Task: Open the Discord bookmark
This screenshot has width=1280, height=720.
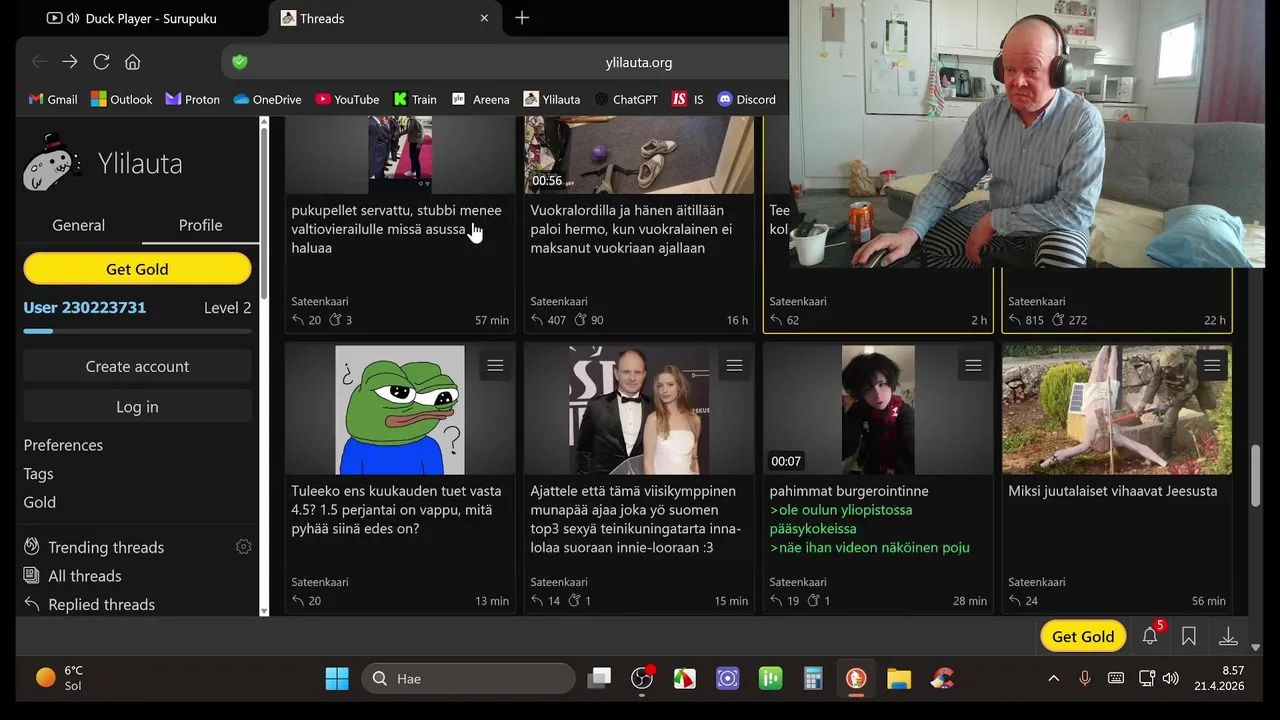Action: point(747,99)
